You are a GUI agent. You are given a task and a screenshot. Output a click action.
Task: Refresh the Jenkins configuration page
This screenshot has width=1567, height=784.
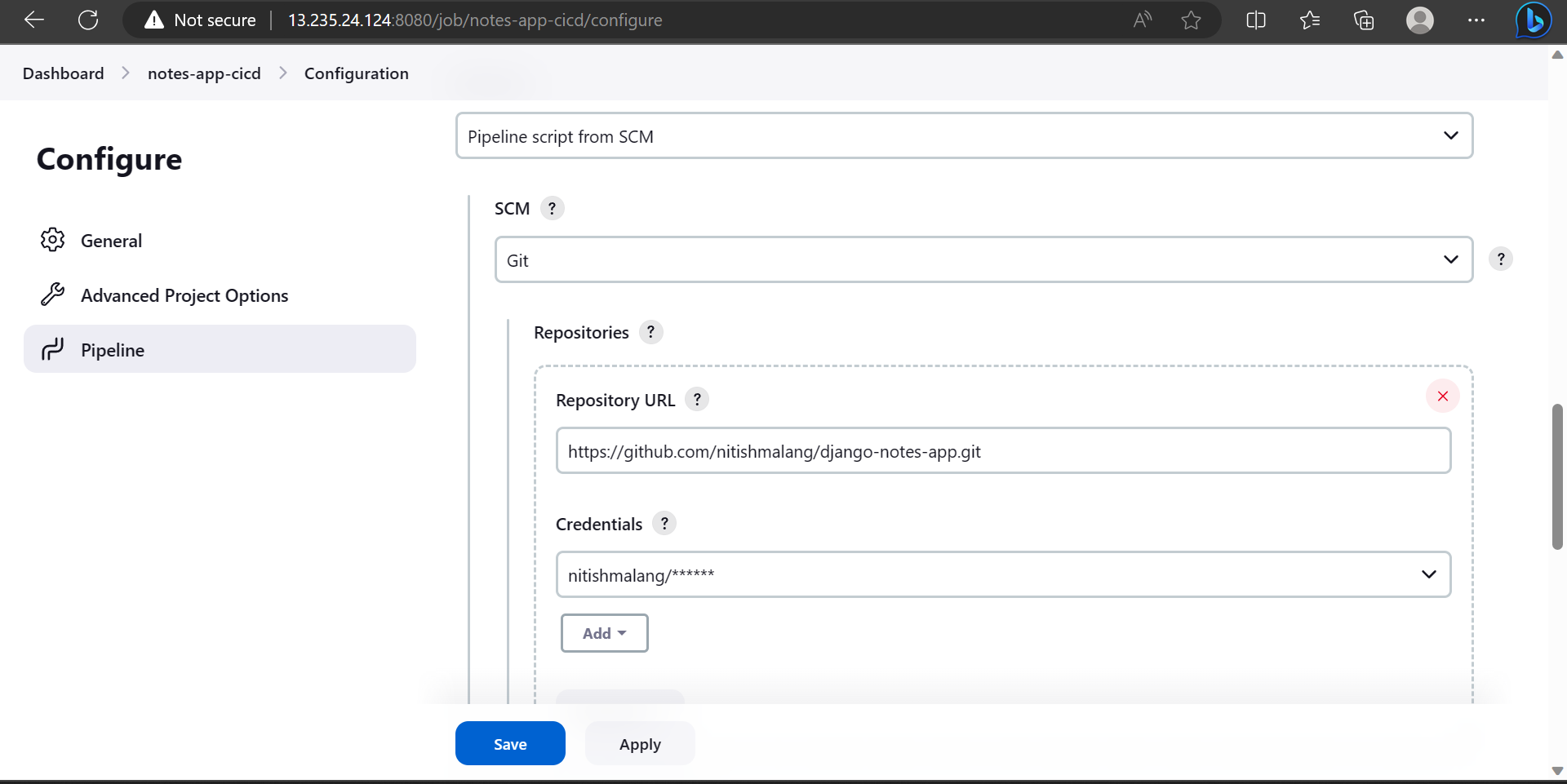pos(88,20)
